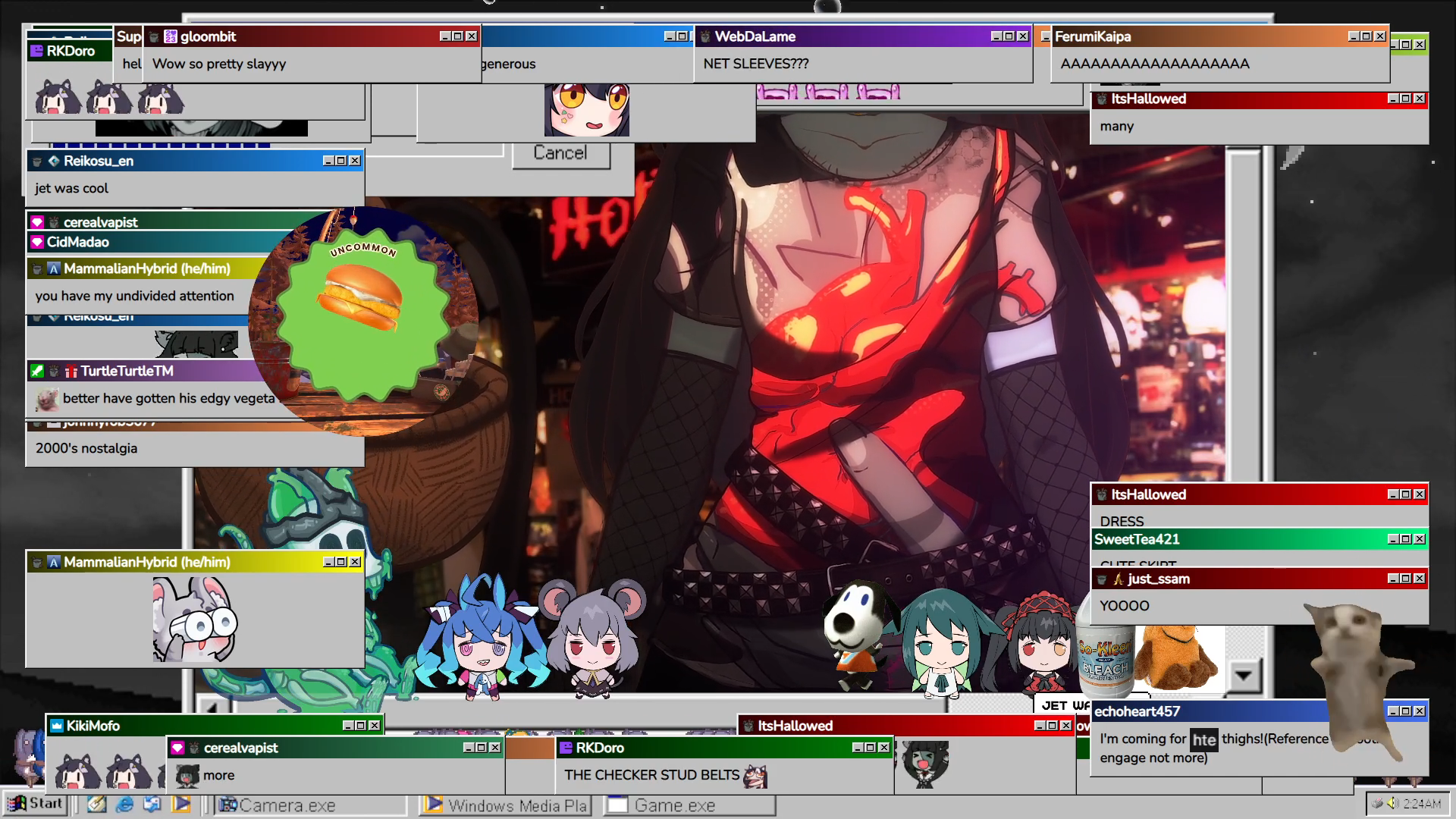This screenshot has width=1456, height=819.
Task: Open Internet Explorer quick launch icon
Action: tap(124, 804)
